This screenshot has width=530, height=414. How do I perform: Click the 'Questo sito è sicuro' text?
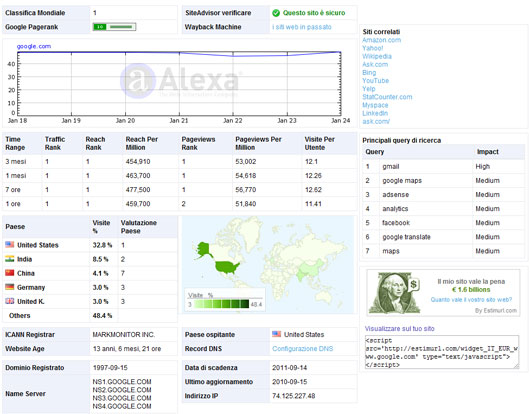[x=314, y=13]
